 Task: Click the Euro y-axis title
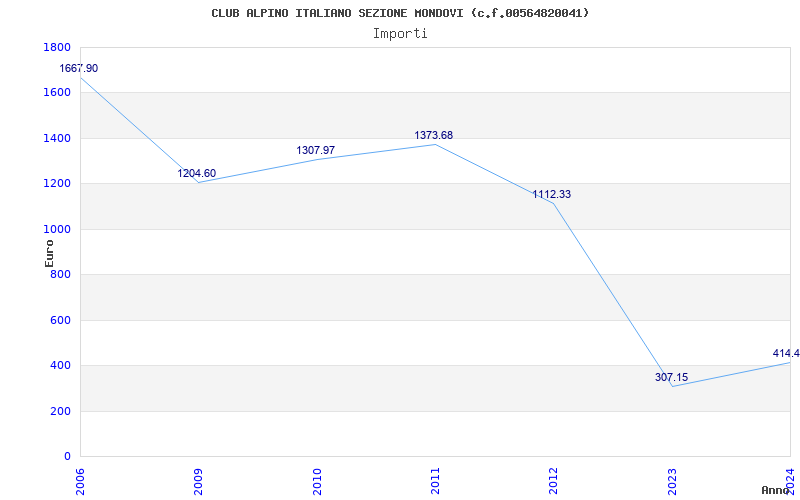tap(49, 254)
